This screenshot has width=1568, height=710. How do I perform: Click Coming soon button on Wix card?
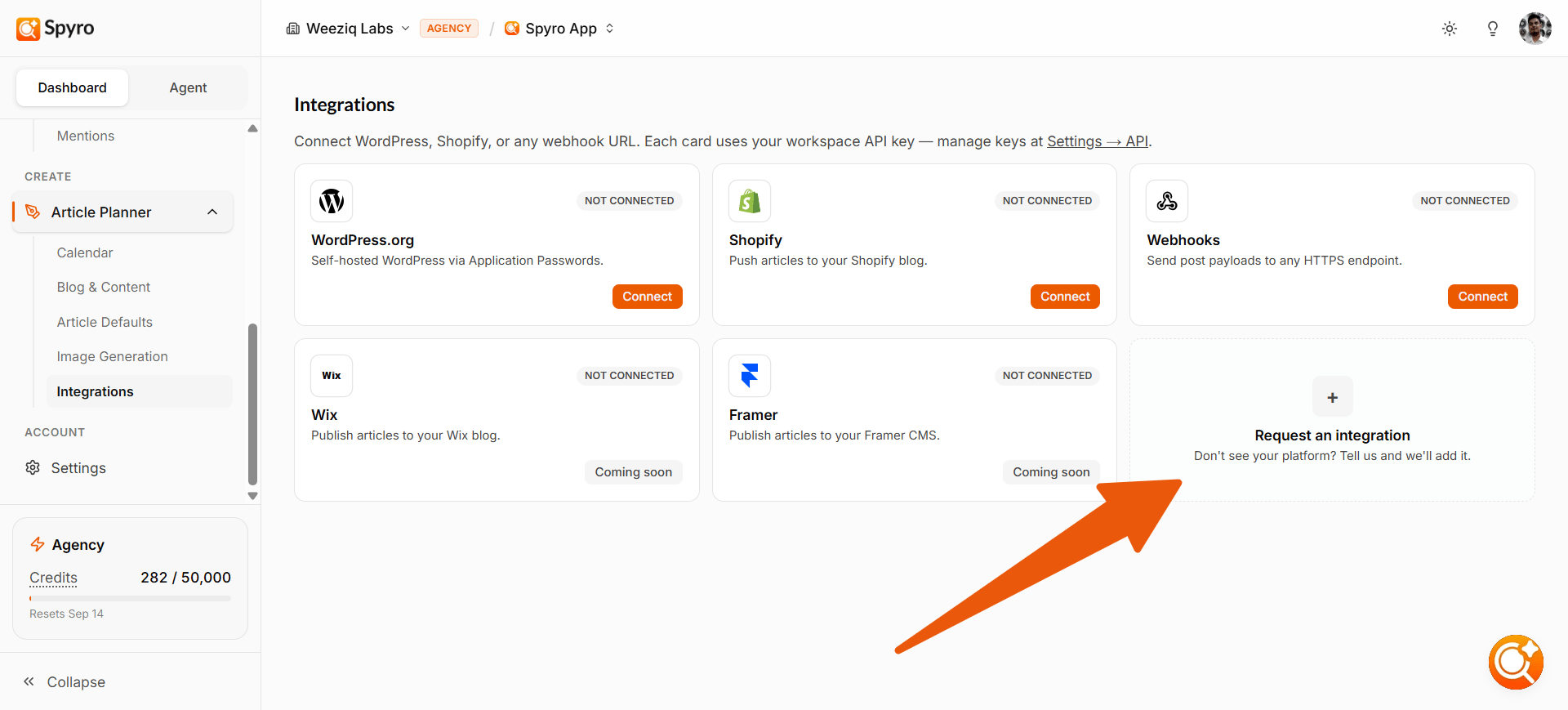pos(634,472)
